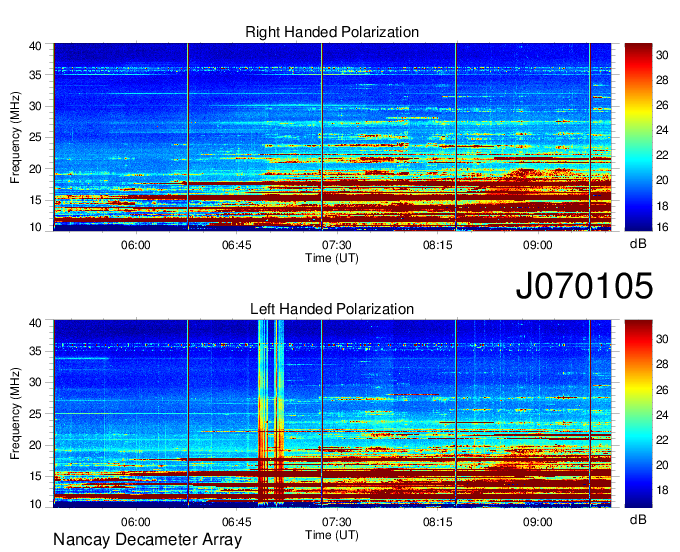680x552 pixels.
Task: Click the left-handed spectrogram plot area
Action: [332, 413]
